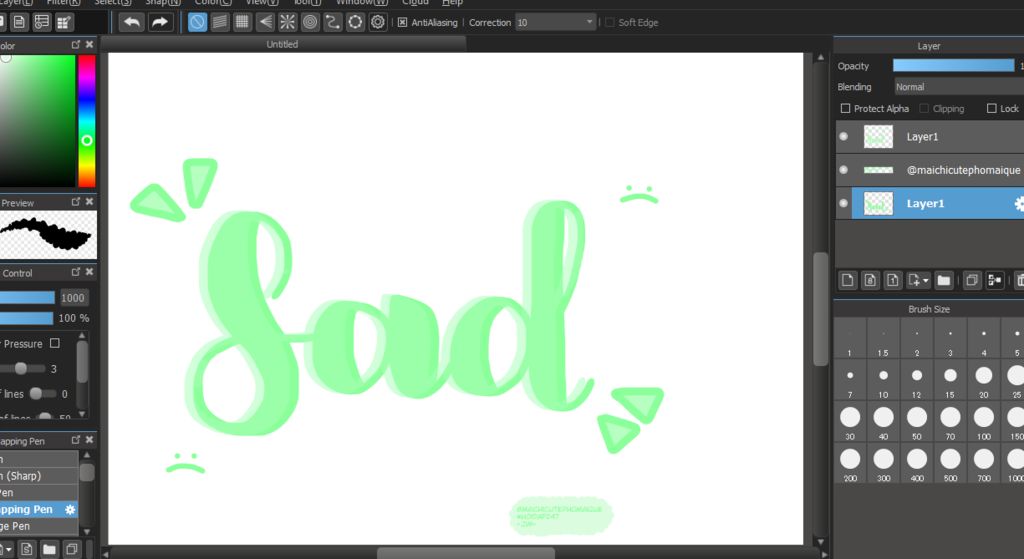Open the material panel toolbar icon
Viewport: 1024px width, 559px height.
tap(64, 23)
